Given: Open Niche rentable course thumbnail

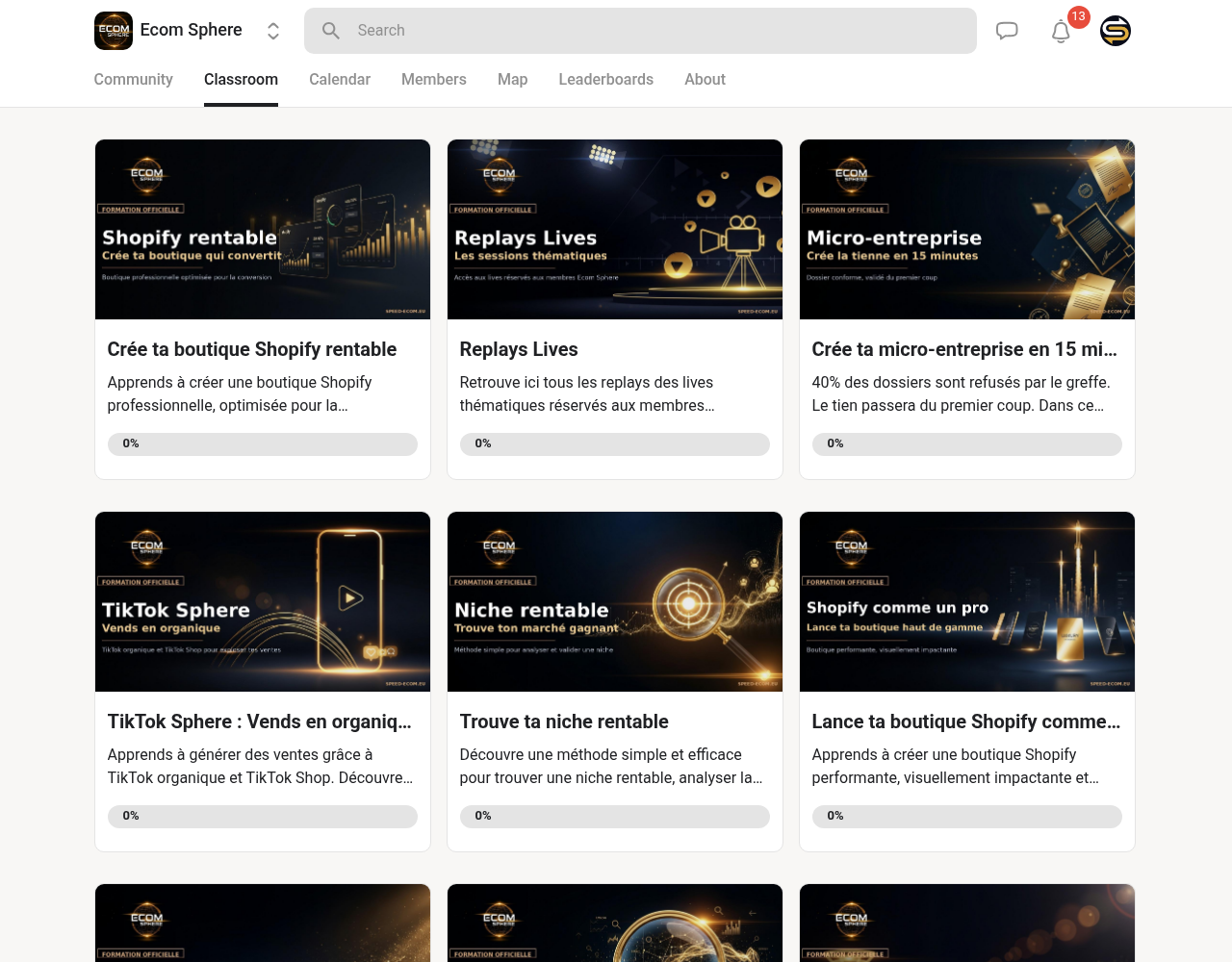Looking at the screenshot, I should (x=615, y=601).
